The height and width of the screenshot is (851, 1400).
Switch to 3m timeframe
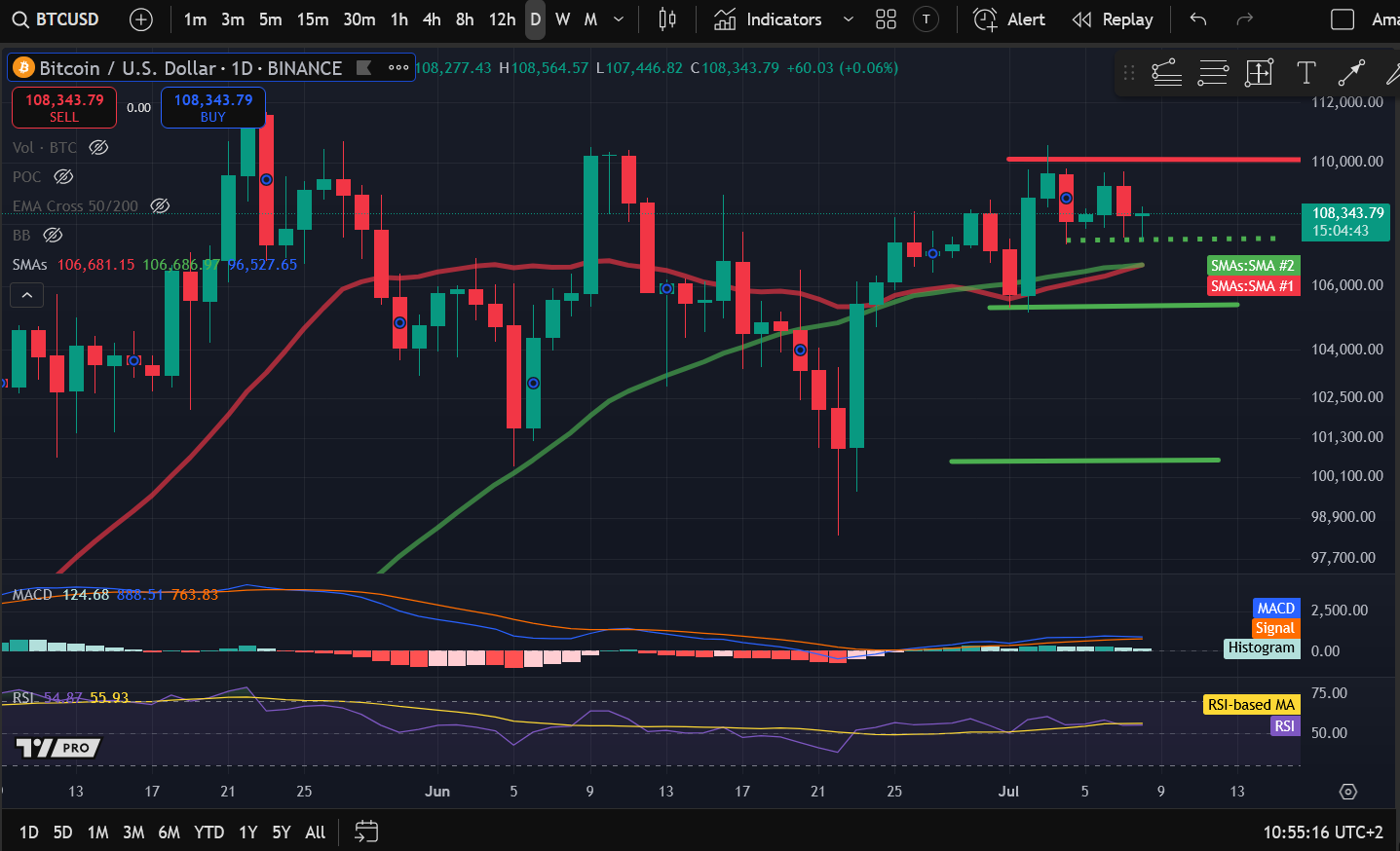(233, 19)
